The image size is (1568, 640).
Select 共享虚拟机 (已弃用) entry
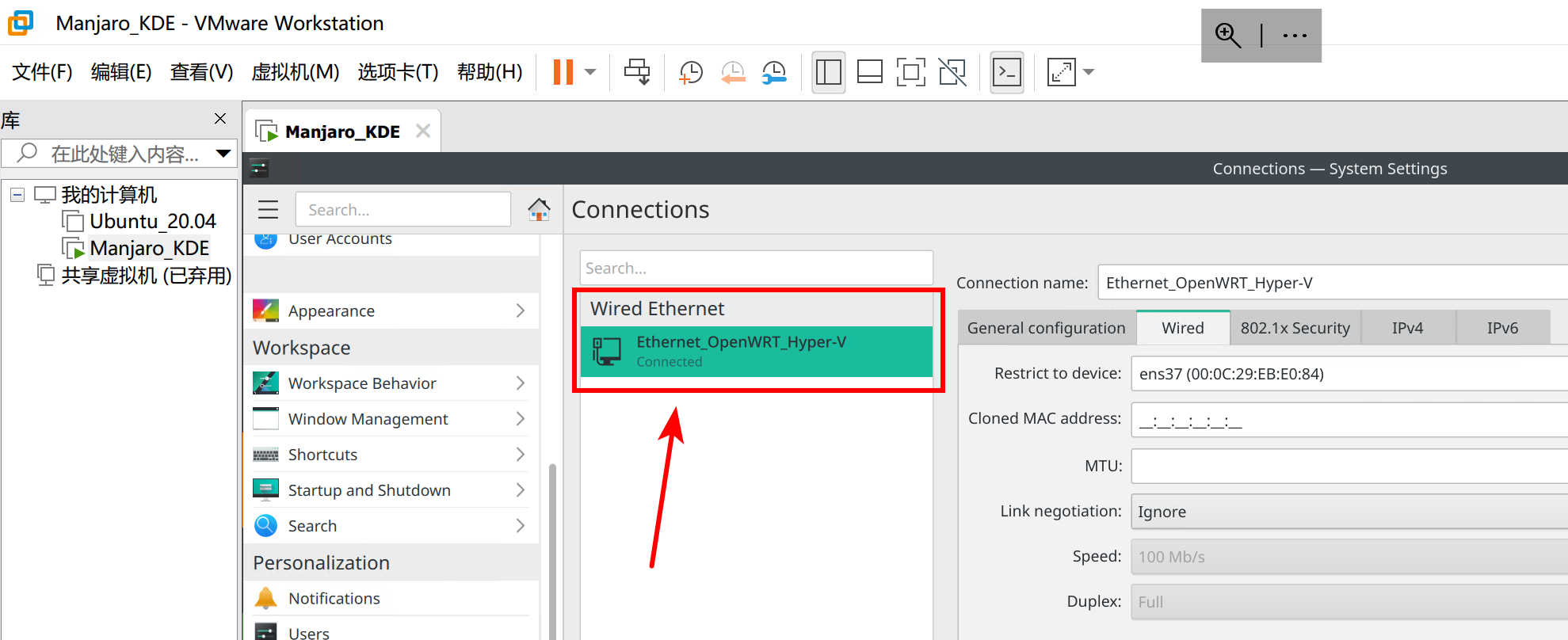click(x=146, y=276)
